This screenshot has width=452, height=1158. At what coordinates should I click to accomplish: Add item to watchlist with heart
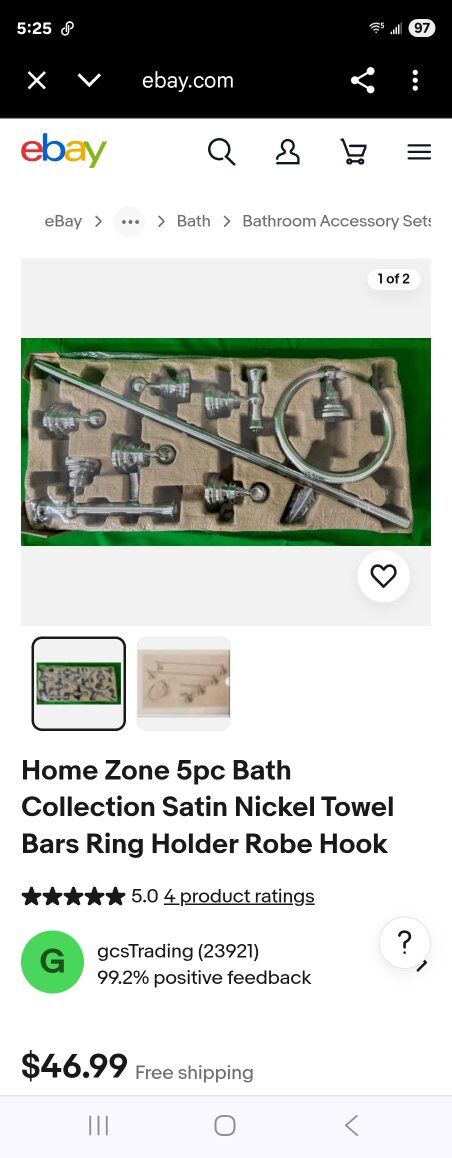(x=383, y=576)
